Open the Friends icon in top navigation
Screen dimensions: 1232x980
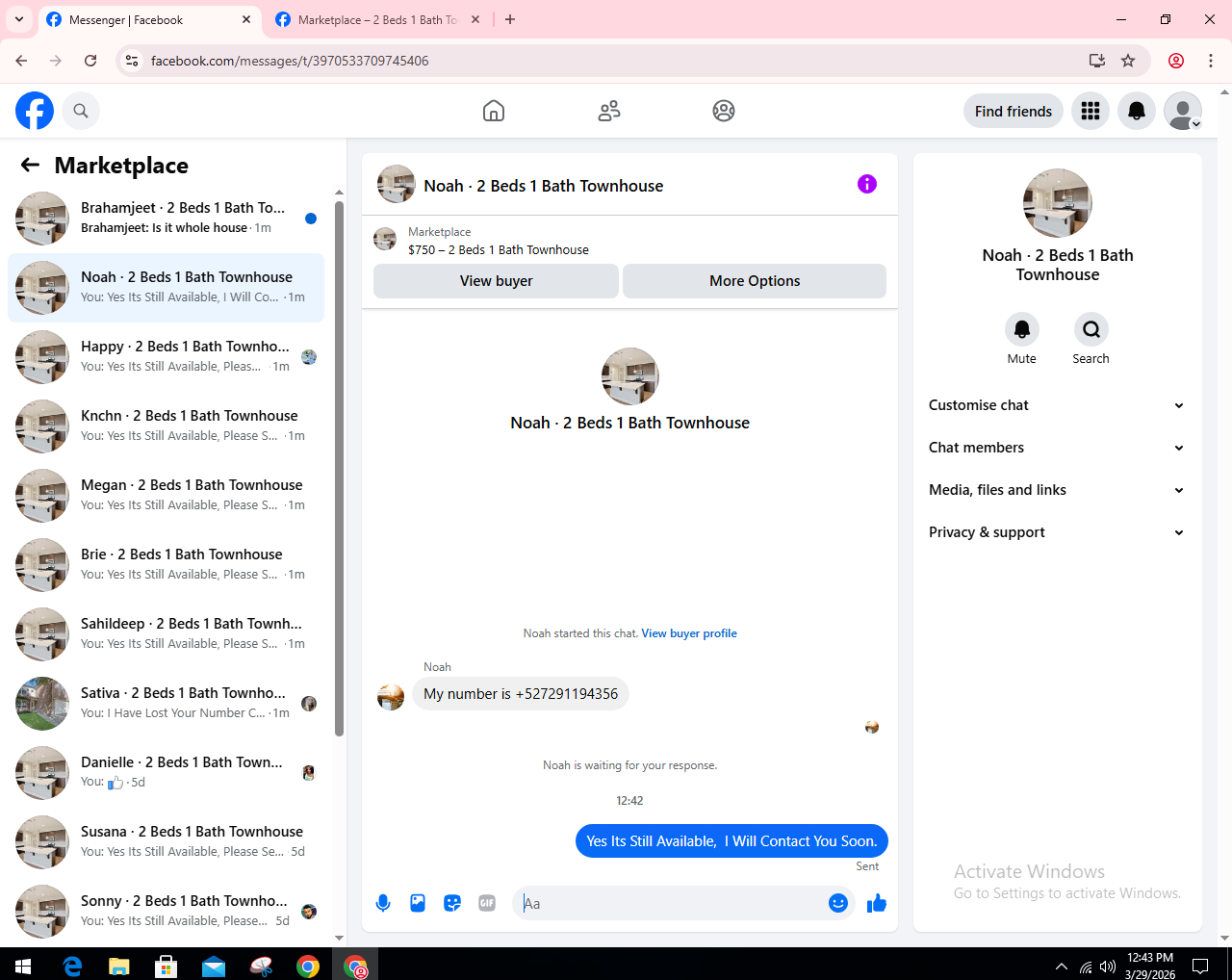click(x=609, y=111)
